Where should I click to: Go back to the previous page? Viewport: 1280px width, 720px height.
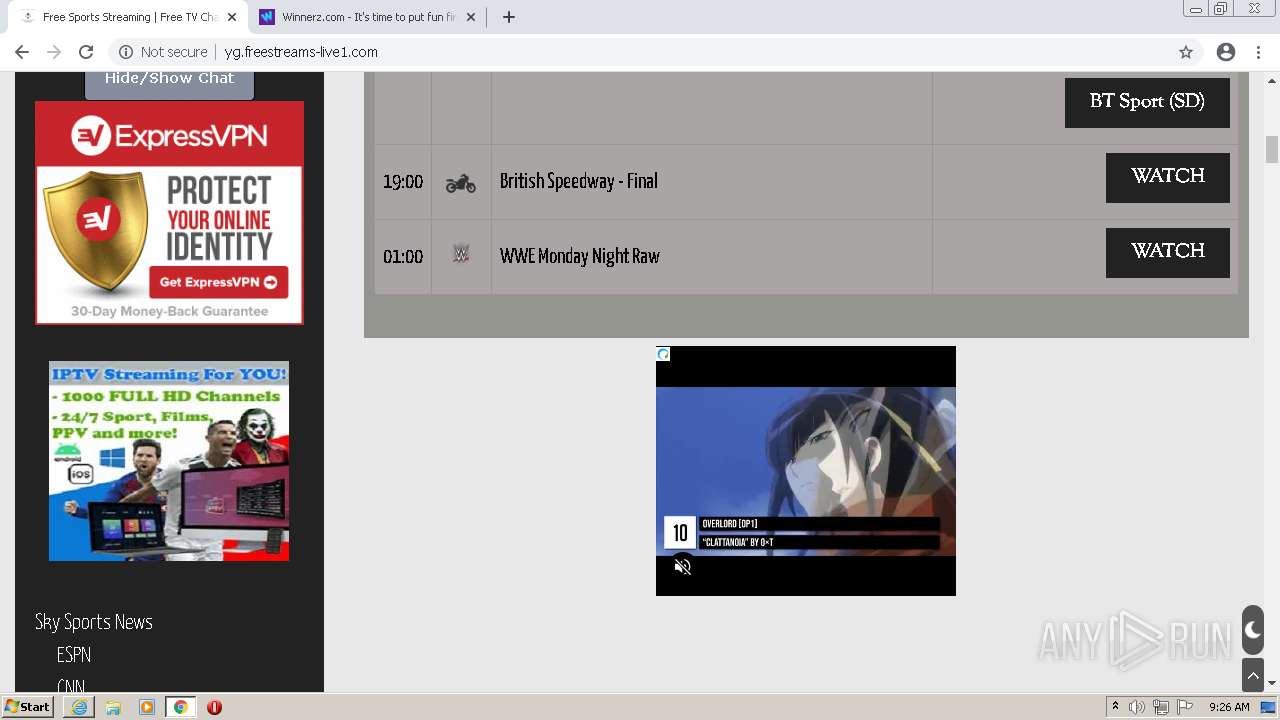click(x=22, y=52)
